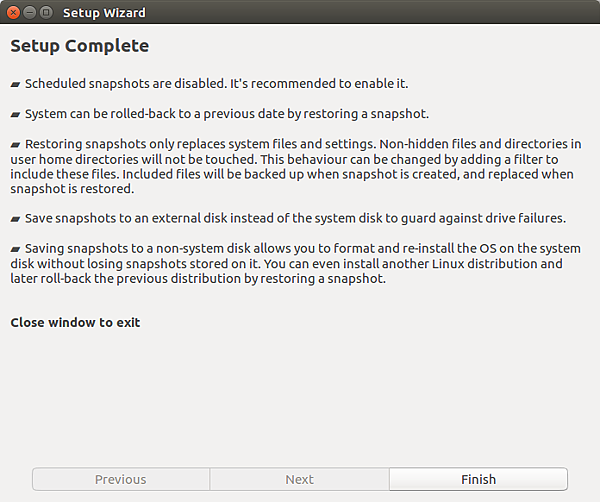Screen dimensions: 600x502
Task: Click the Setup Complete heading
Action: tap(80, 46)
